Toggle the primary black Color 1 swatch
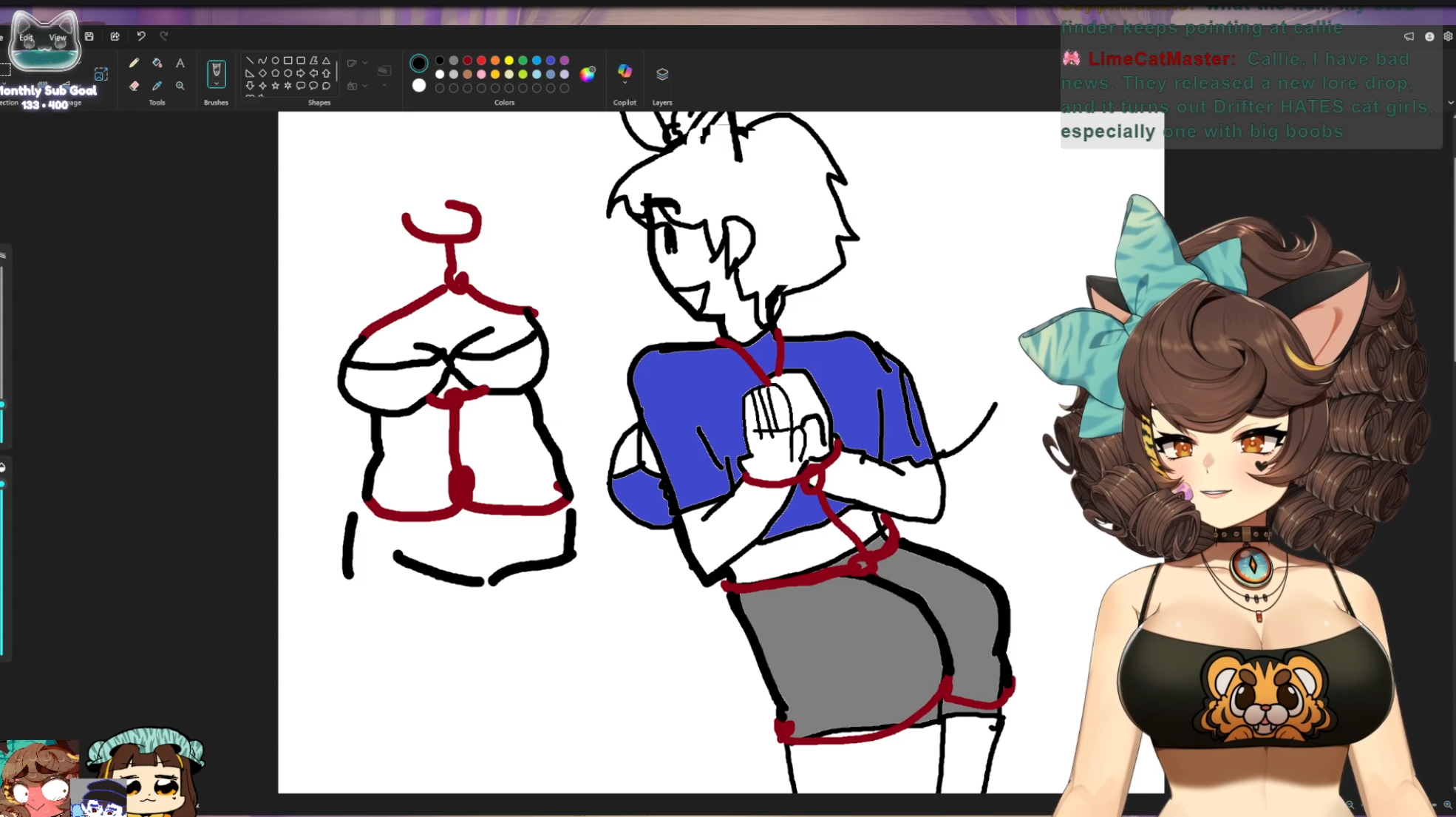 [x=419, y=63]
